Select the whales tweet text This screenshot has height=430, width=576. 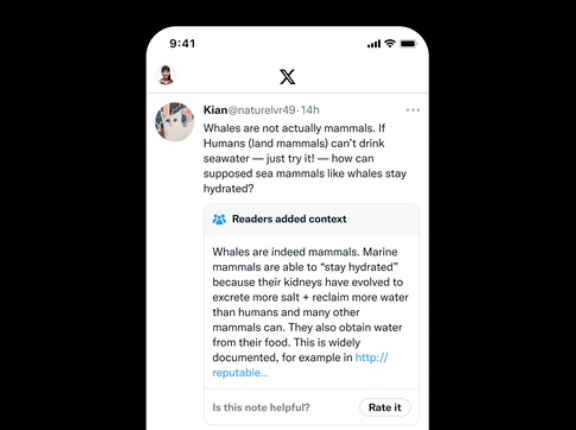tap(305, 158)
